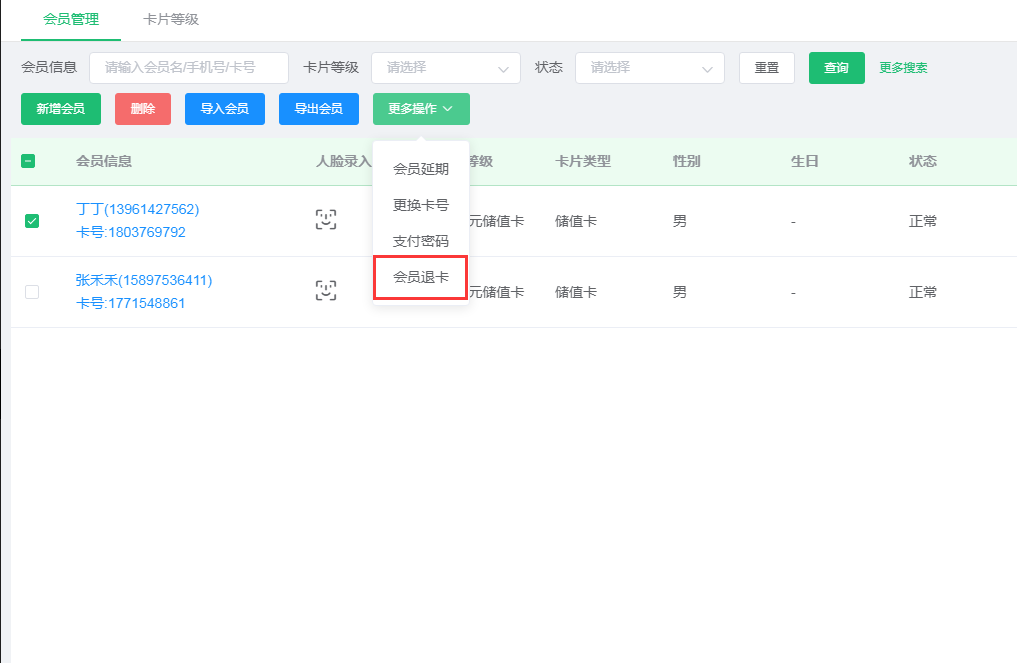This screenshot has width=1017, height=663.
Task: Click face scan icon for 丁丁
Action: coord(326,221)
